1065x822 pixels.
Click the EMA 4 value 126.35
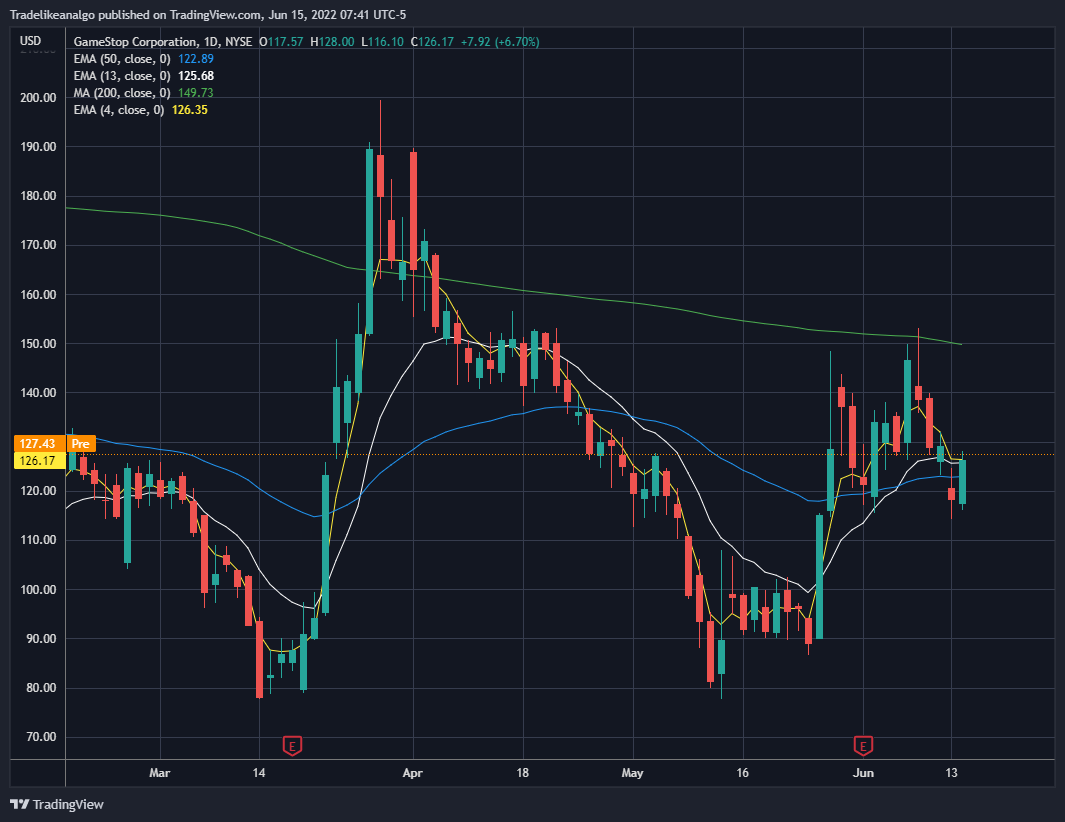(189, 110)
